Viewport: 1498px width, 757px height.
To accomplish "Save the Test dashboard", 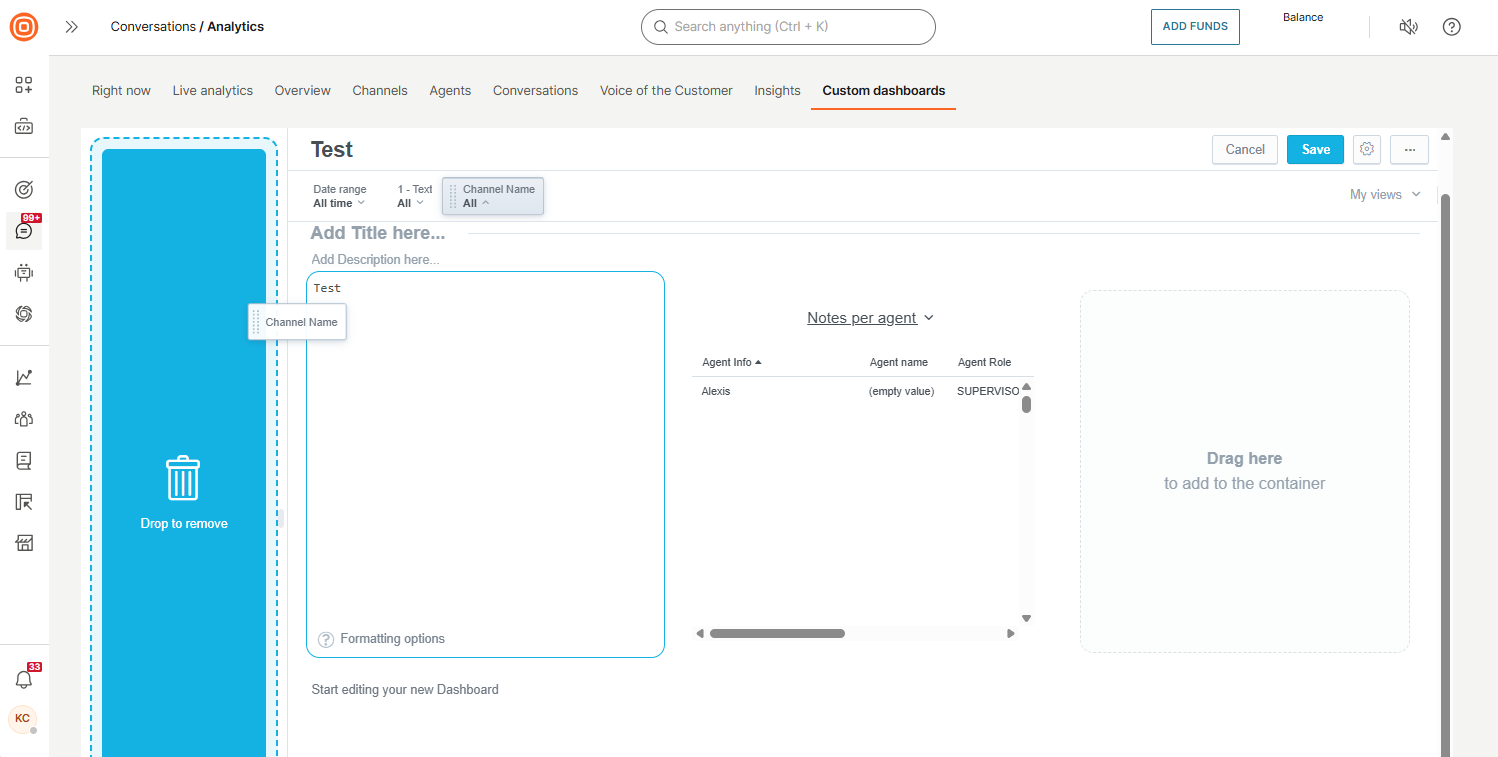I will coord(1315,149).
